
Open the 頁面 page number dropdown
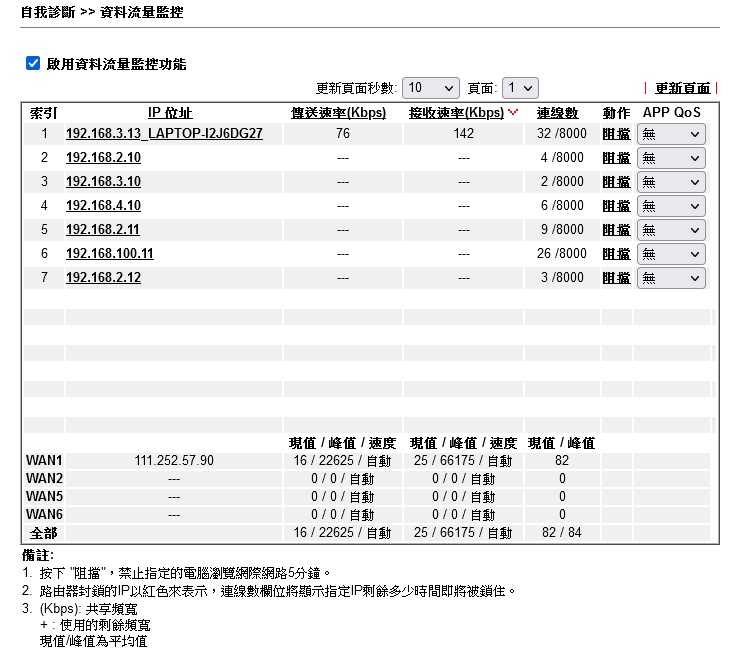pos(519,88)
